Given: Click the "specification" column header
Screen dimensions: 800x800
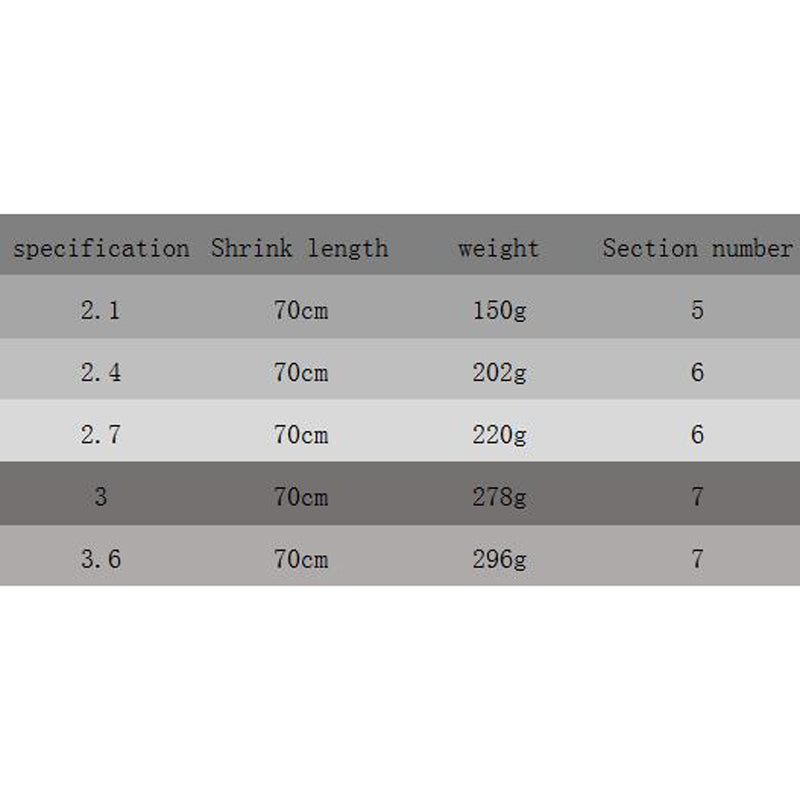Looking at the screenshot, I should click(100, 248).
